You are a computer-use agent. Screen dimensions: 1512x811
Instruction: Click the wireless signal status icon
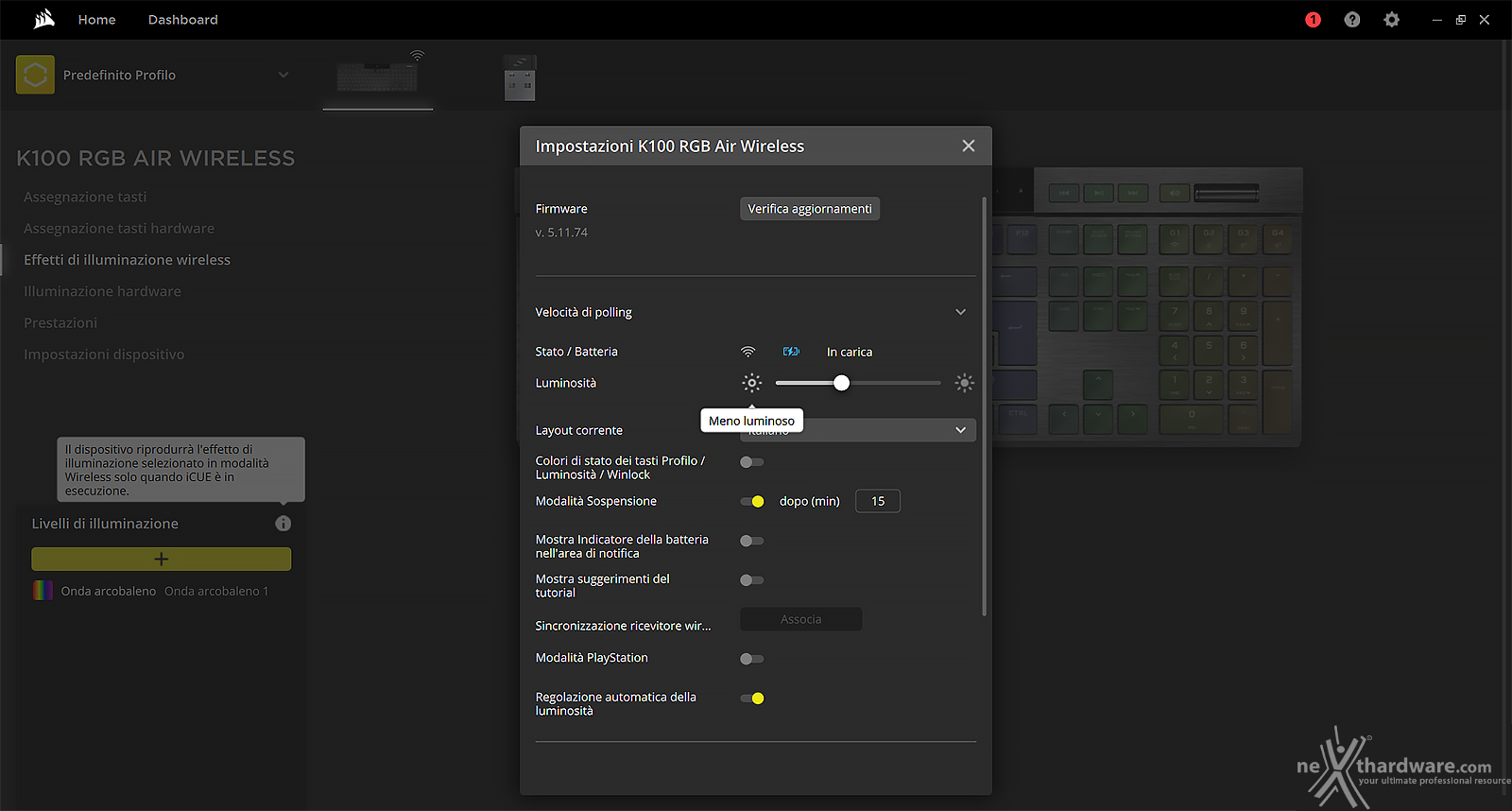pyautogui.click(x=747, y=352)
